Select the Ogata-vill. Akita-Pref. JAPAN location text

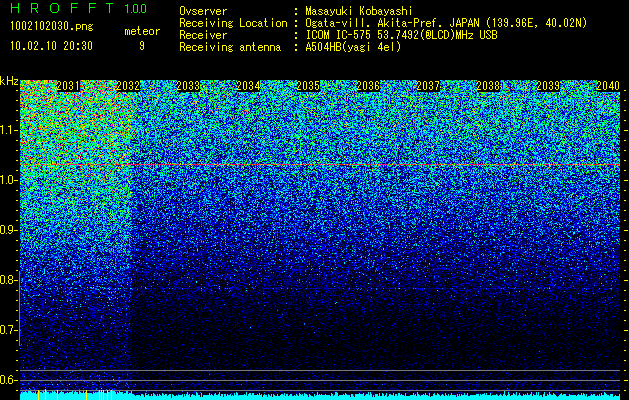click(x=446, y=23)
